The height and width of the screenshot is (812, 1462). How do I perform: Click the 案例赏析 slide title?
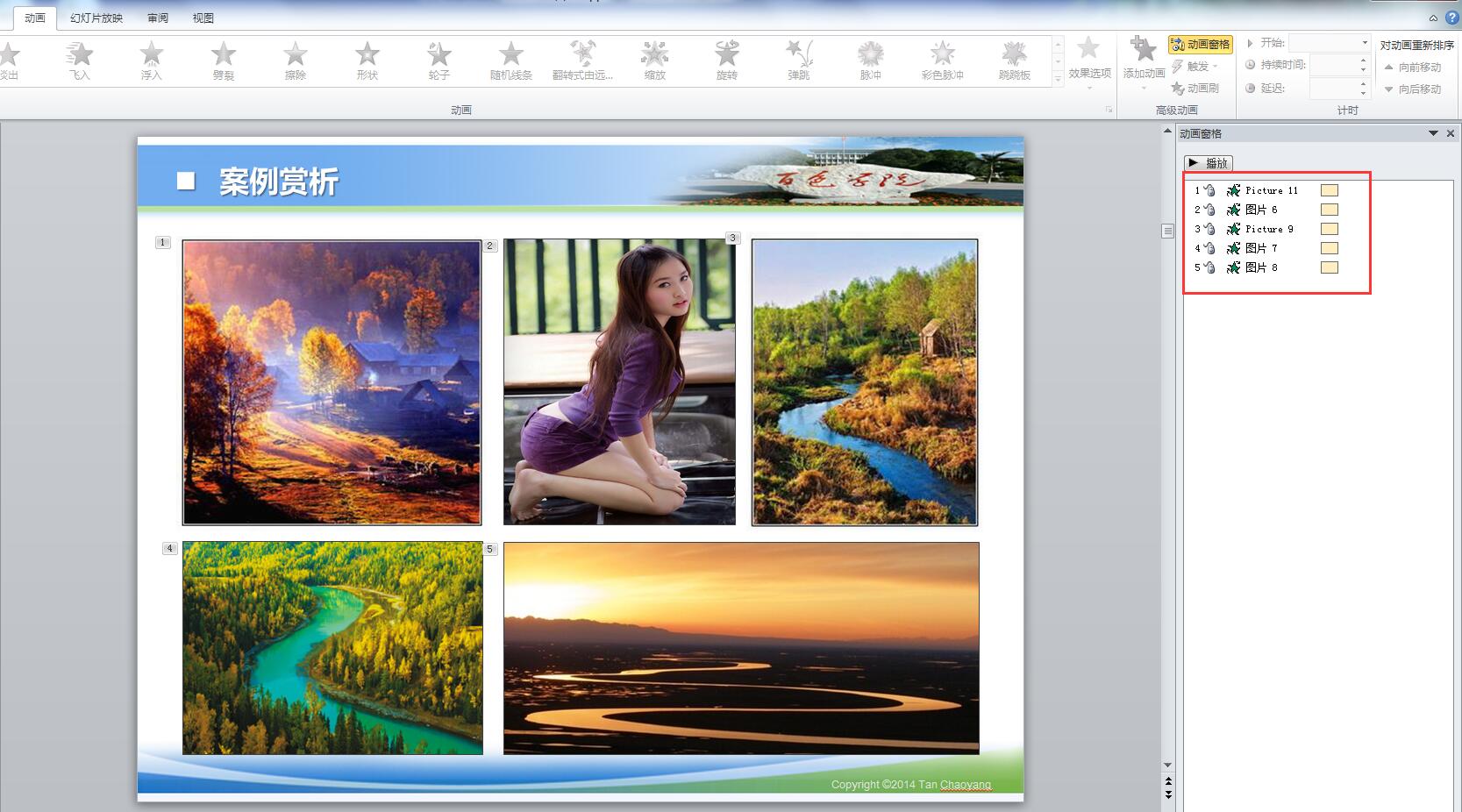(279, 182)
